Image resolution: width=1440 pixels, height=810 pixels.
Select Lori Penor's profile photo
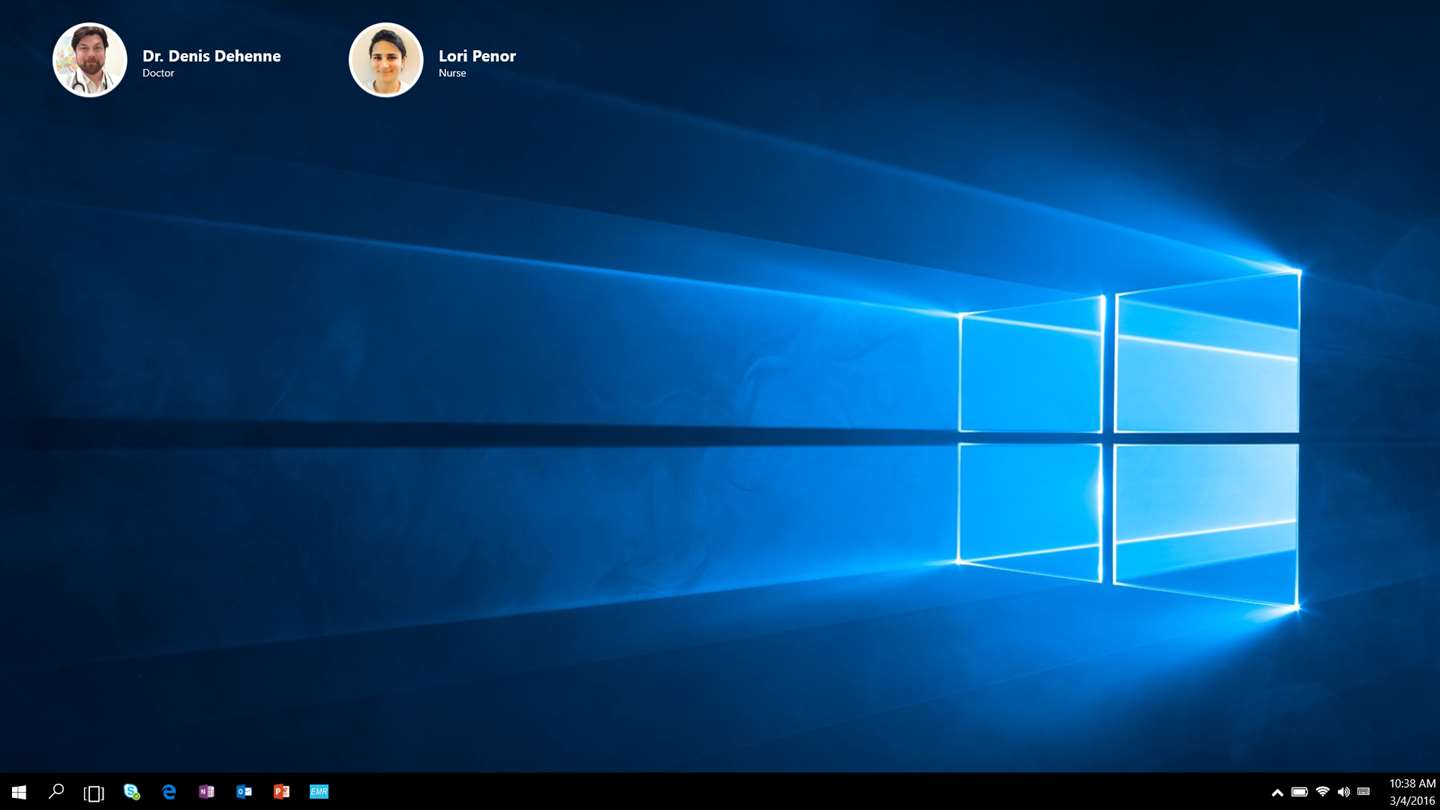pos(386,60)
